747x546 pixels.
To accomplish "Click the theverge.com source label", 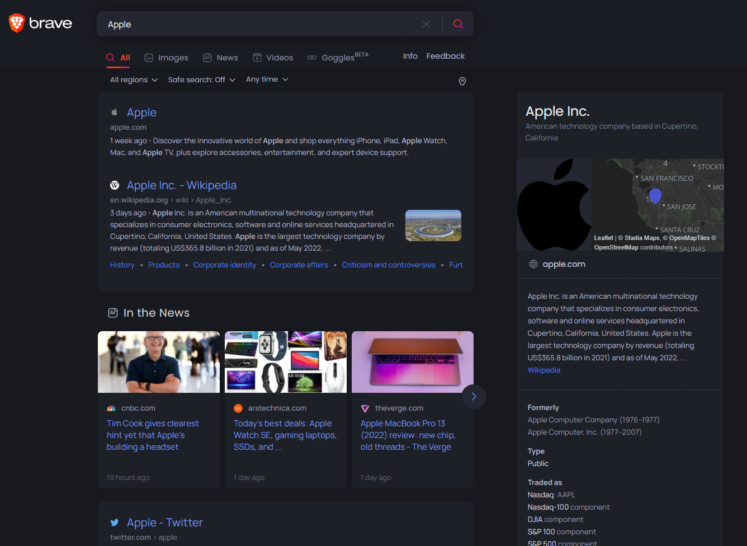I will pyautogui.click(x=399, y=408).
